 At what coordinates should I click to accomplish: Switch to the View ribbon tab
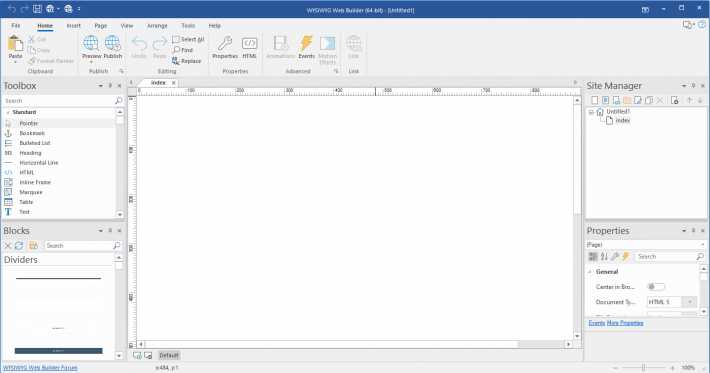tap(127, 26)
